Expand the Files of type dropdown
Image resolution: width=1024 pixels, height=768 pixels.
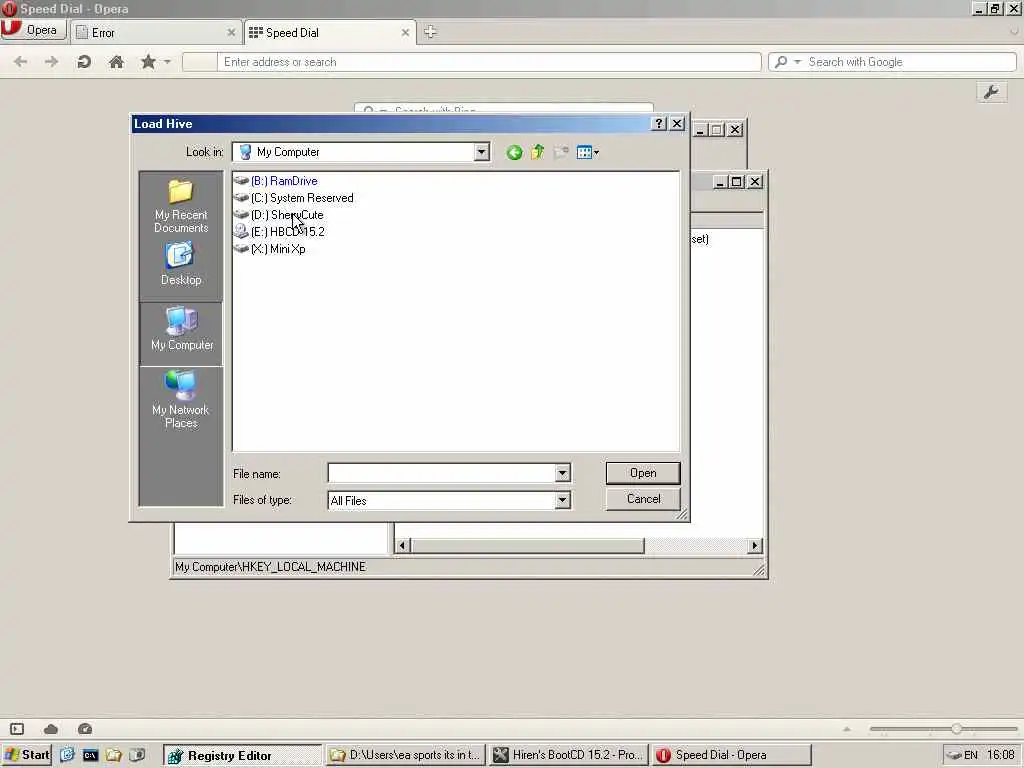(x=562, y=501)
